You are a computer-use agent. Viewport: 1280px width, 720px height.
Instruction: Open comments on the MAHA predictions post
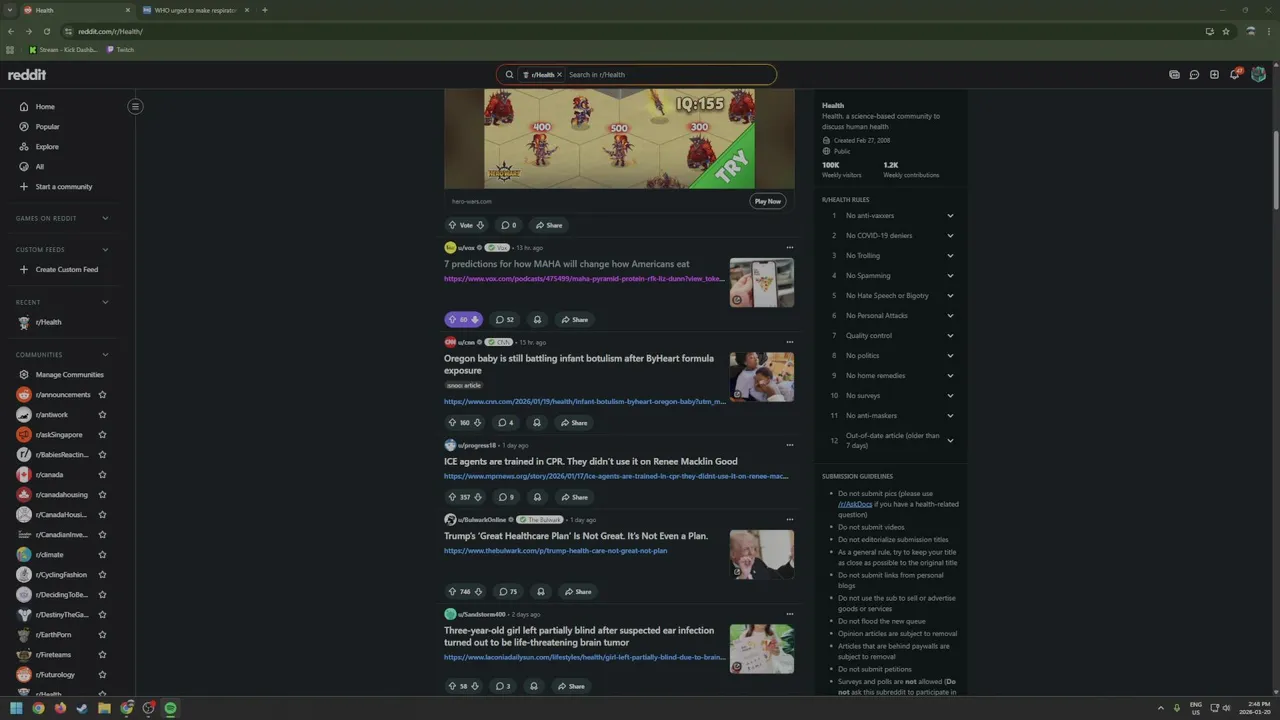[505, 320]
